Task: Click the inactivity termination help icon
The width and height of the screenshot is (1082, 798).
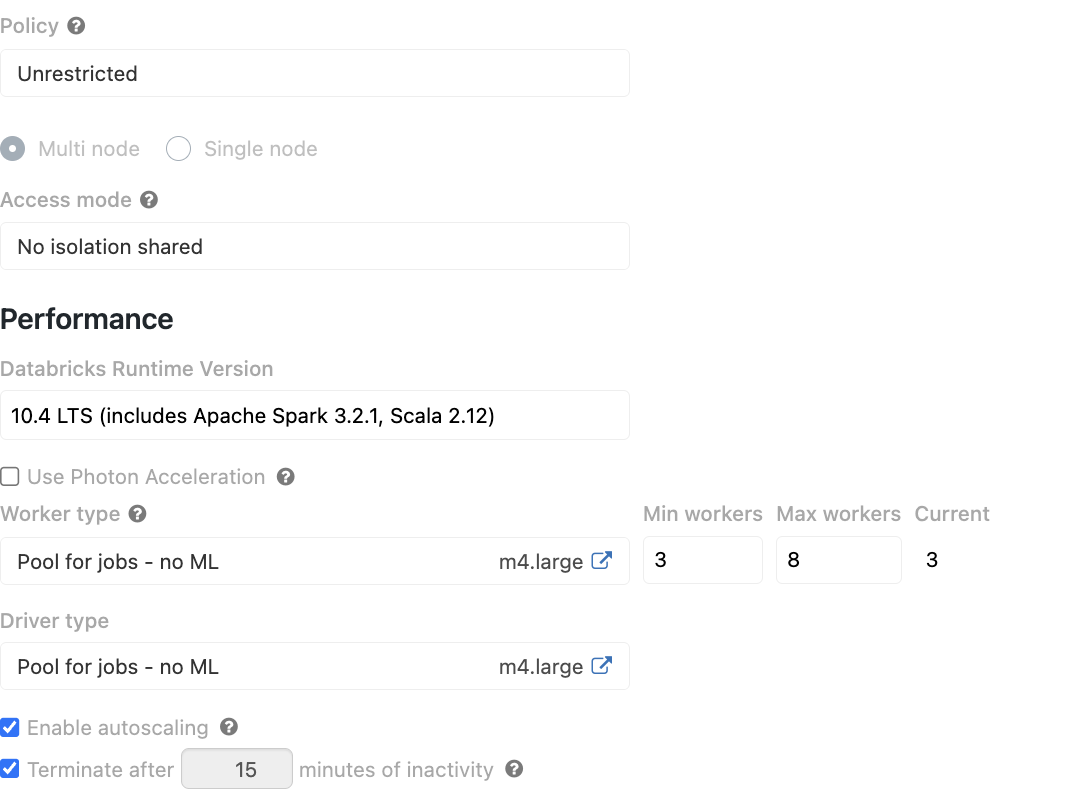Action: click(x=514, y=770)
